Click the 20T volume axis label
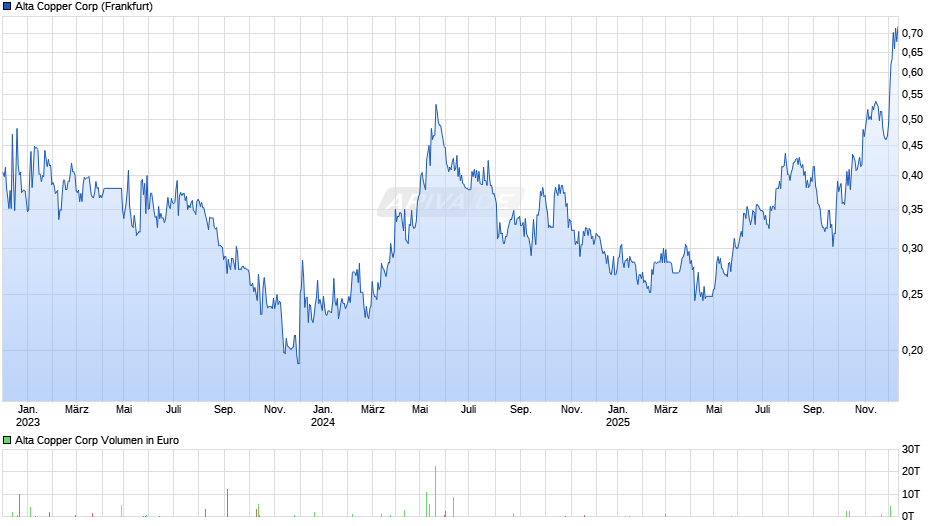The image size is (940, 526). pyautogui.click(x=911, y=472)
